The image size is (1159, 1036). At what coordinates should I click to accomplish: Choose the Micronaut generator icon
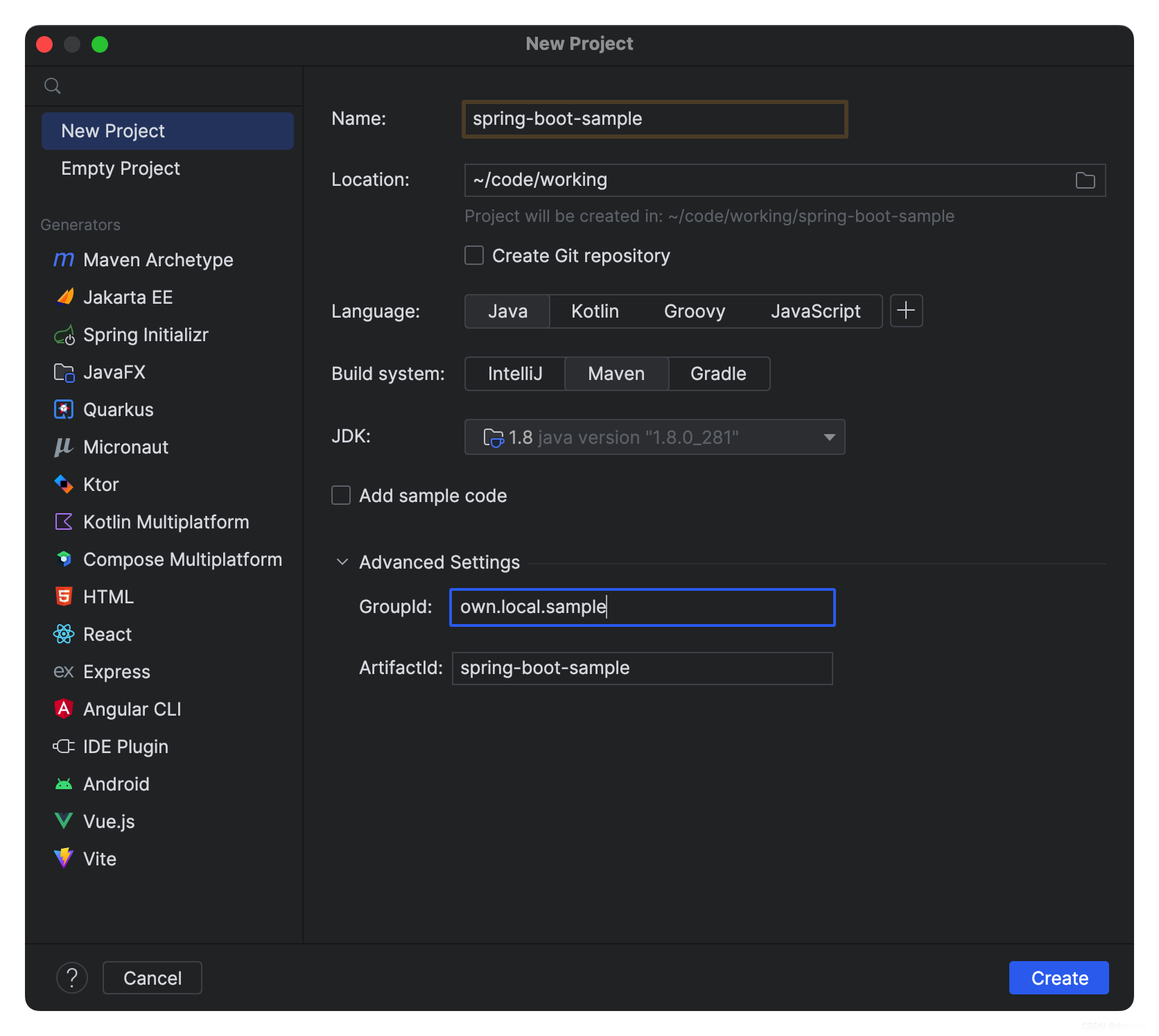click(x=64, y=447)
